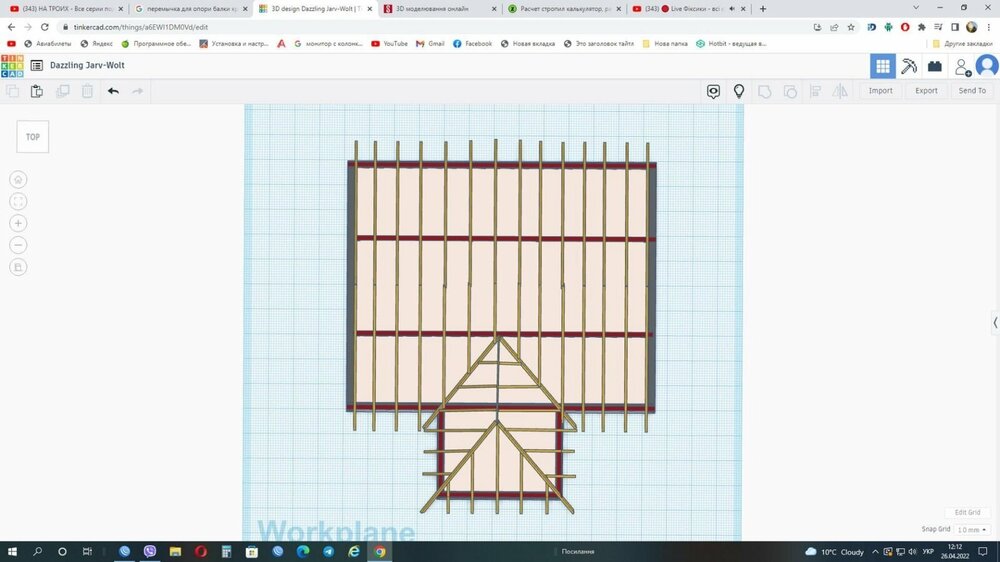
Task: Open Blocks mode pickaxe icon
Action: point(909,66)
